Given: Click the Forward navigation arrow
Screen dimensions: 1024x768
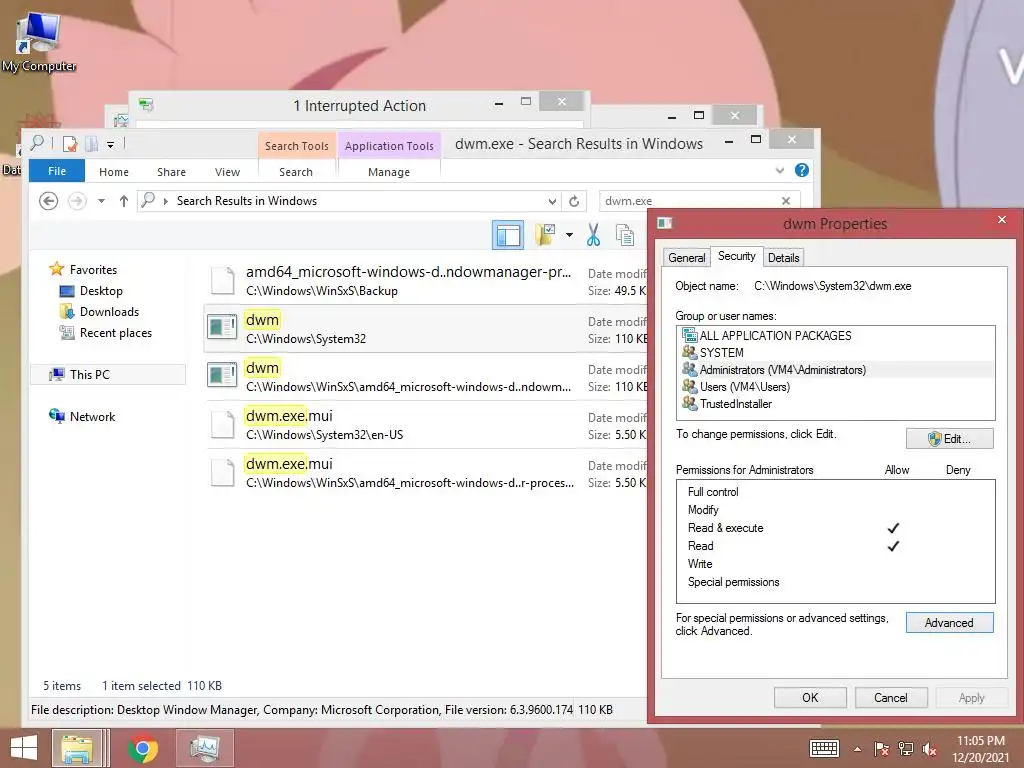Looking at the screenshot, I should (77, 201).
